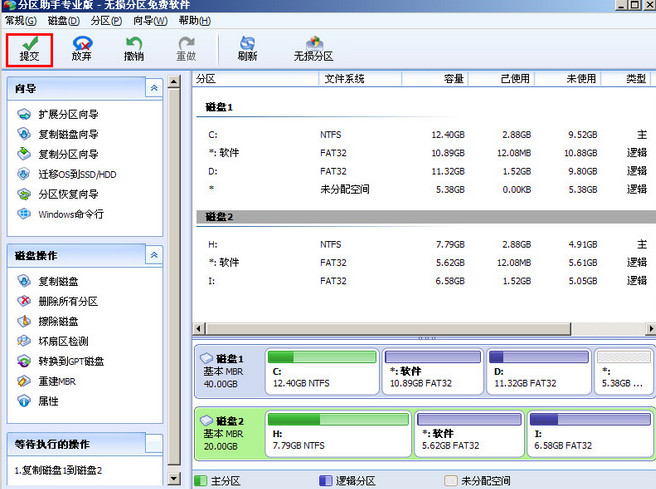Click the 放弃 (Discard) toolbar icon
This screenshot has height=489, width=656.
pyautogui.click(x=82, y=50)
